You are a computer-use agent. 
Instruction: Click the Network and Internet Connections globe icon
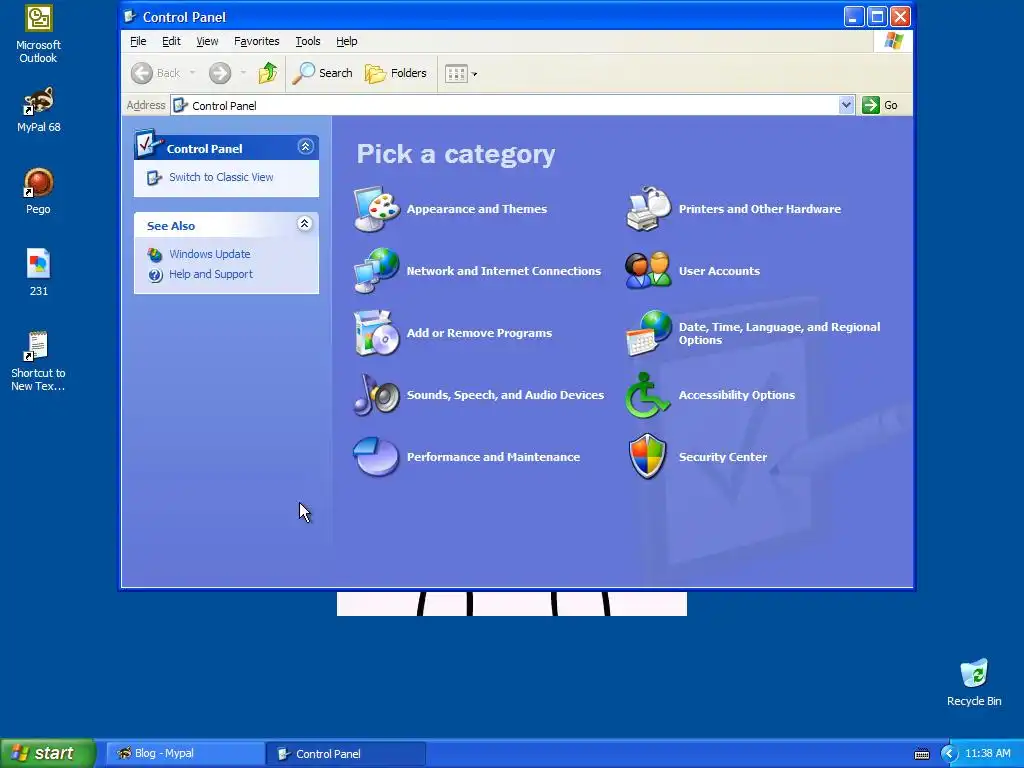[x=376, y=271]
